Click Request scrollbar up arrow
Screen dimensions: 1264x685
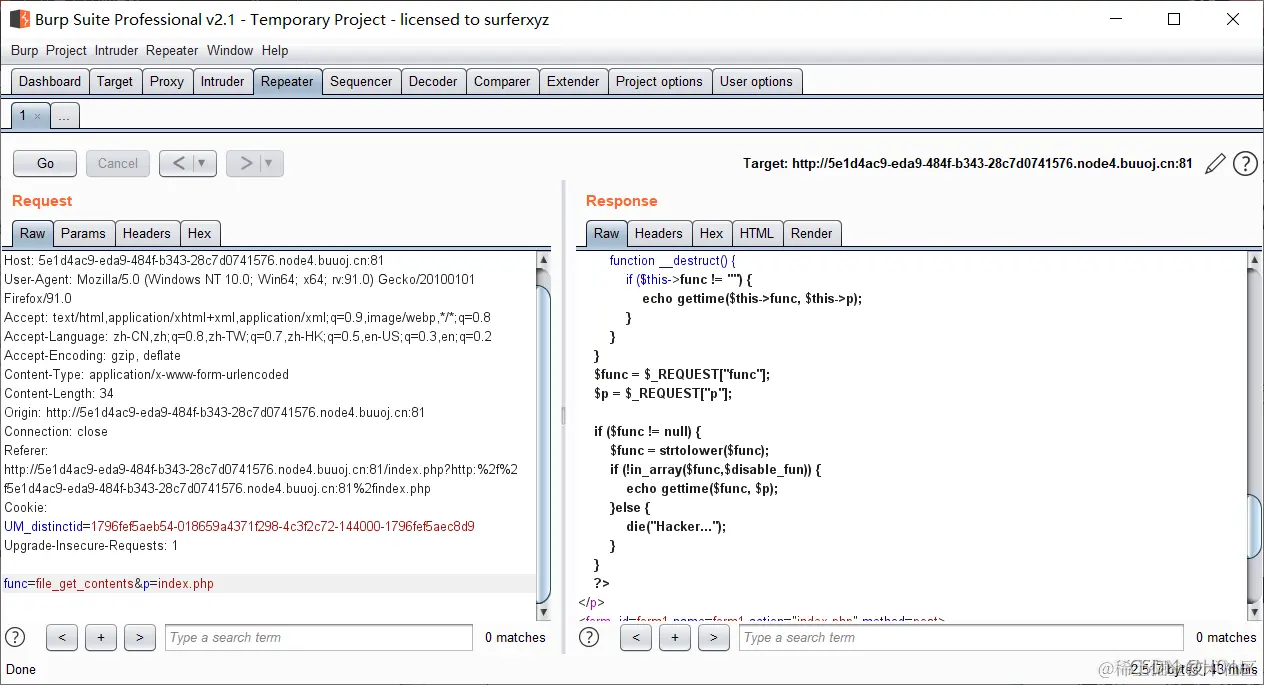click(x=543, y=260)
